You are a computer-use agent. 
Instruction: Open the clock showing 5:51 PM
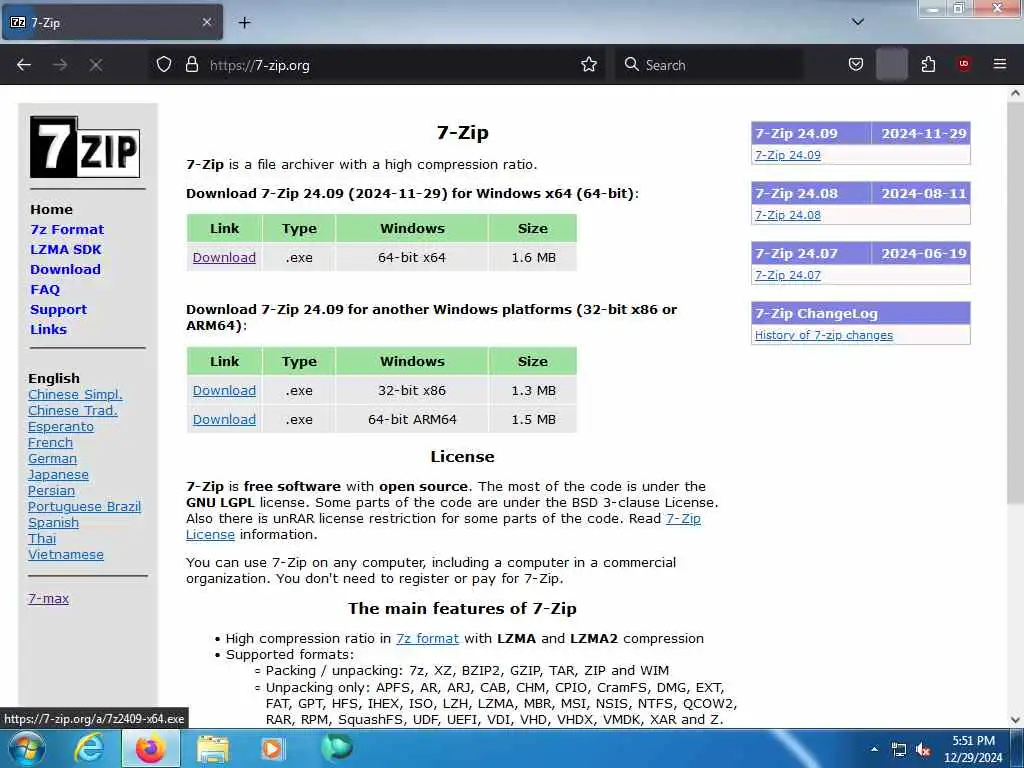point(973,749)
